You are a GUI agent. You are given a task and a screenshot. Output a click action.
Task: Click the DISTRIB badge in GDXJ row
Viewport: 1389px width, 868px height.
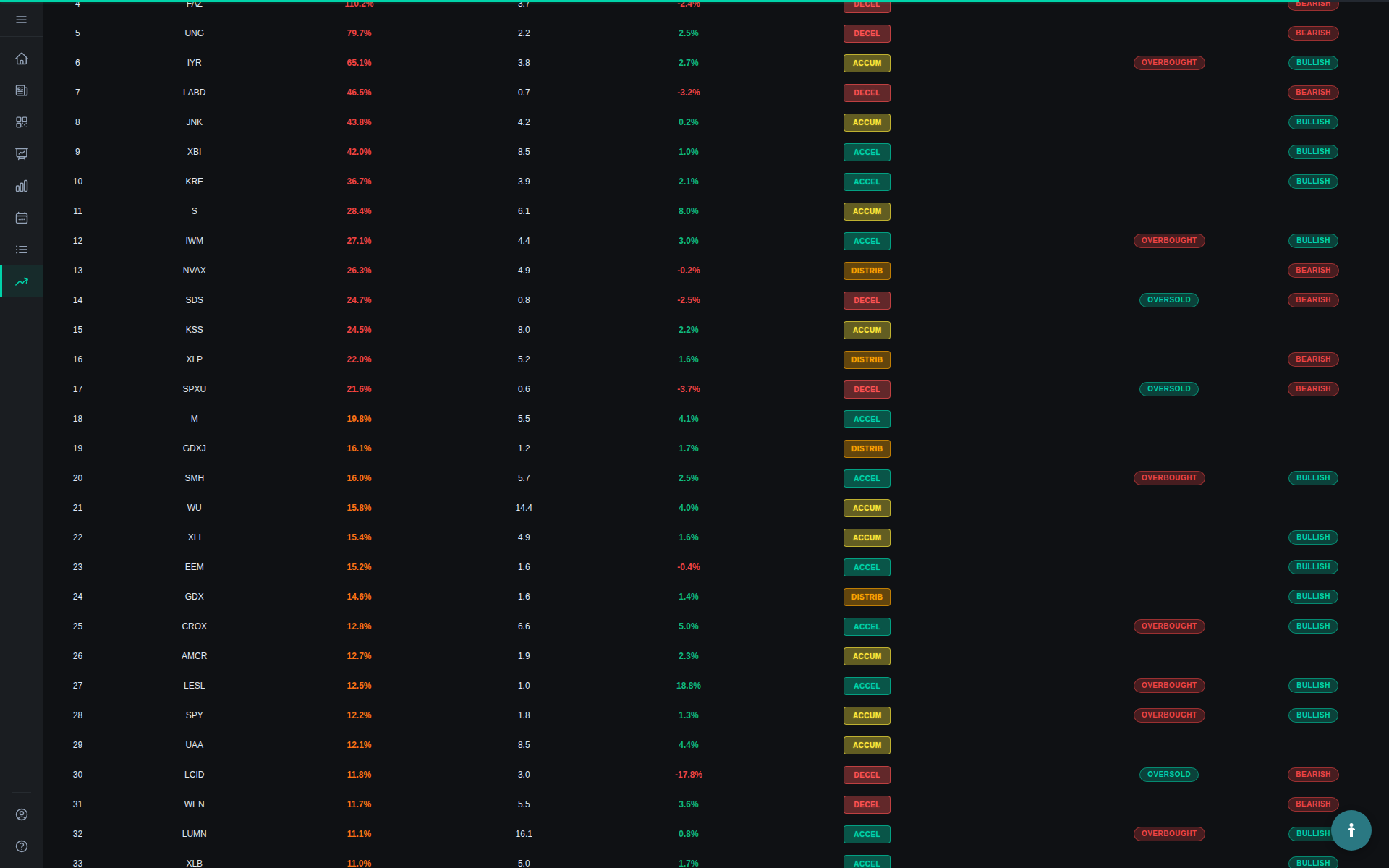pyautogui.click(x=867, y=448)
